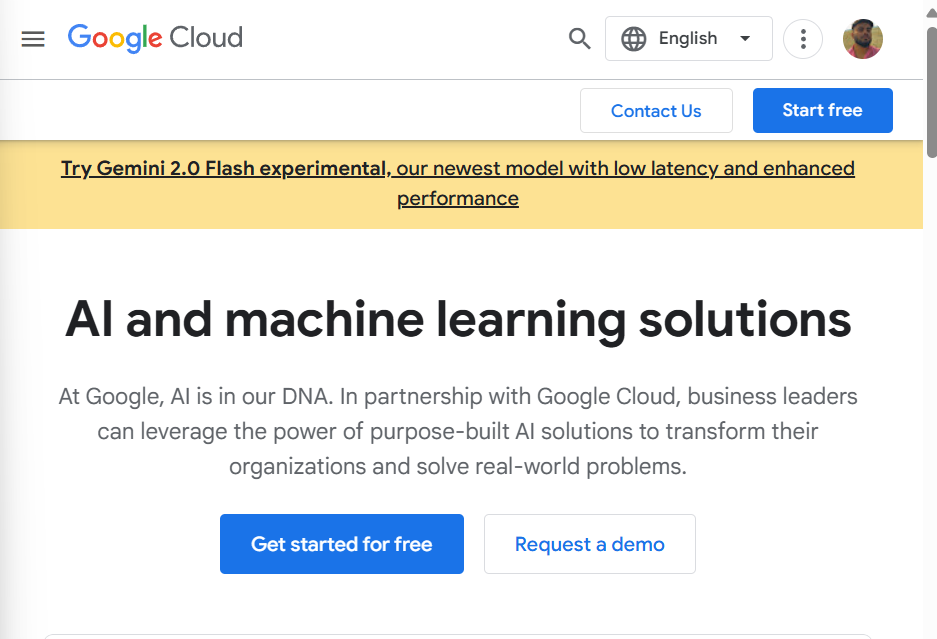The image size is (937, 639).
Task: Open the hamburger navigation menu
Action: coord(33,39)
